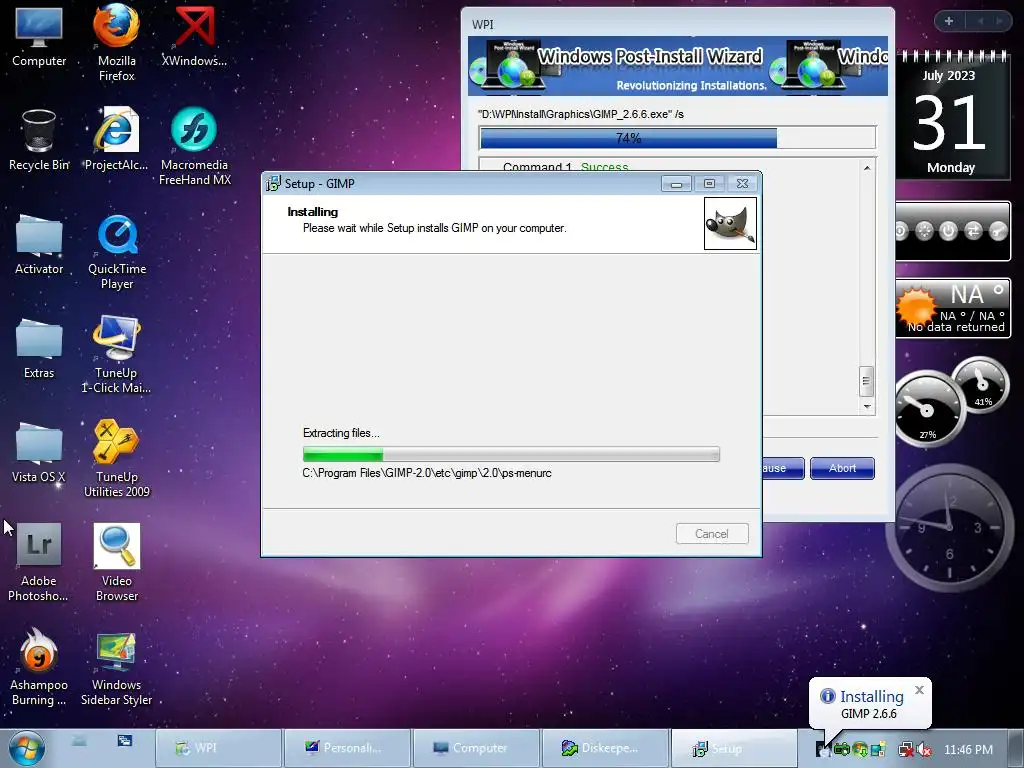Click the network disconnected tray icon
Image resolution: width=1024 pixels, height=768 pixels.
point(906,750)
